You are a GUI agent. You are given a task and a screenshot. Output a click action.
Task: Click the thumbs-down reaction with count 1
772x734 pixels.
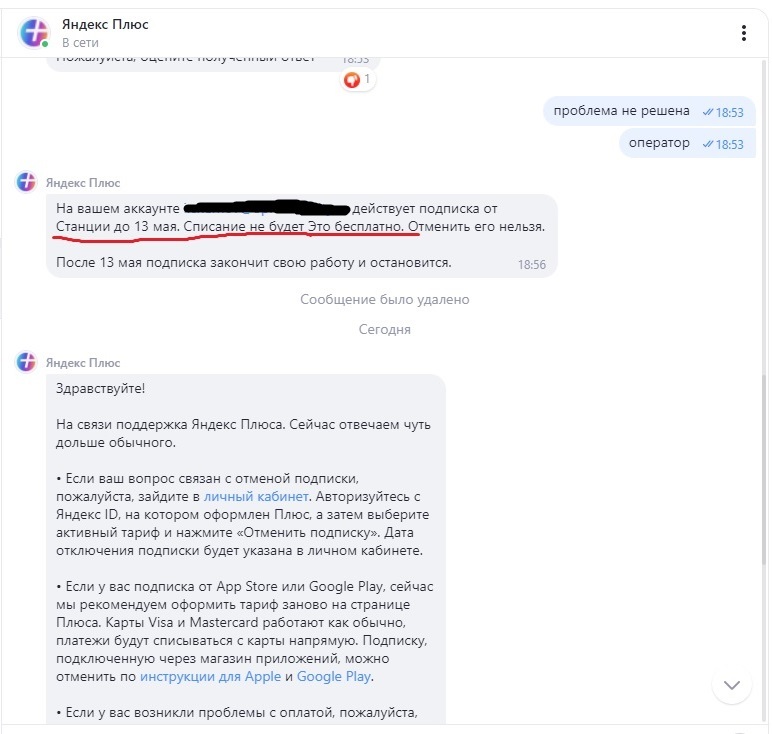click(x=357, y=79)
